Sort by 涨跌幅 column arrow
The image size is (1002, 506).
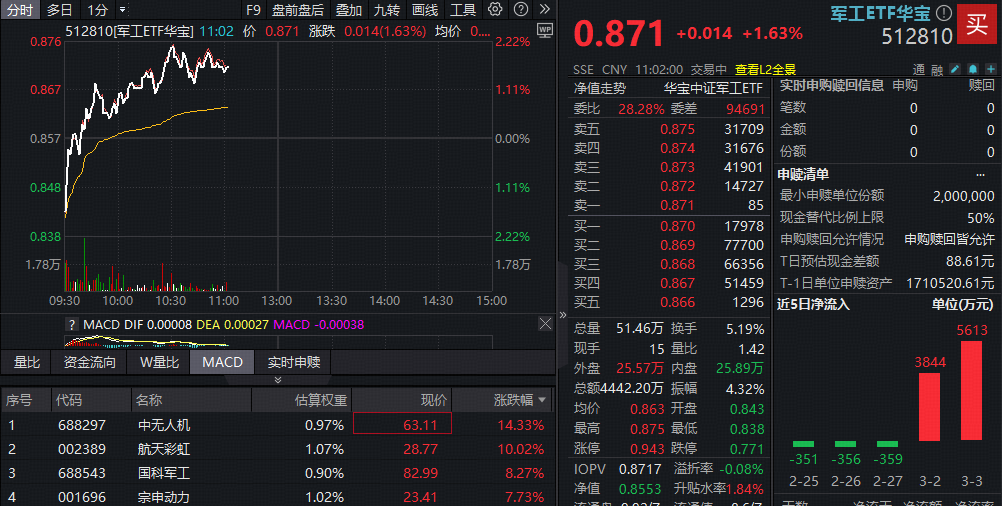click(543, 401)
